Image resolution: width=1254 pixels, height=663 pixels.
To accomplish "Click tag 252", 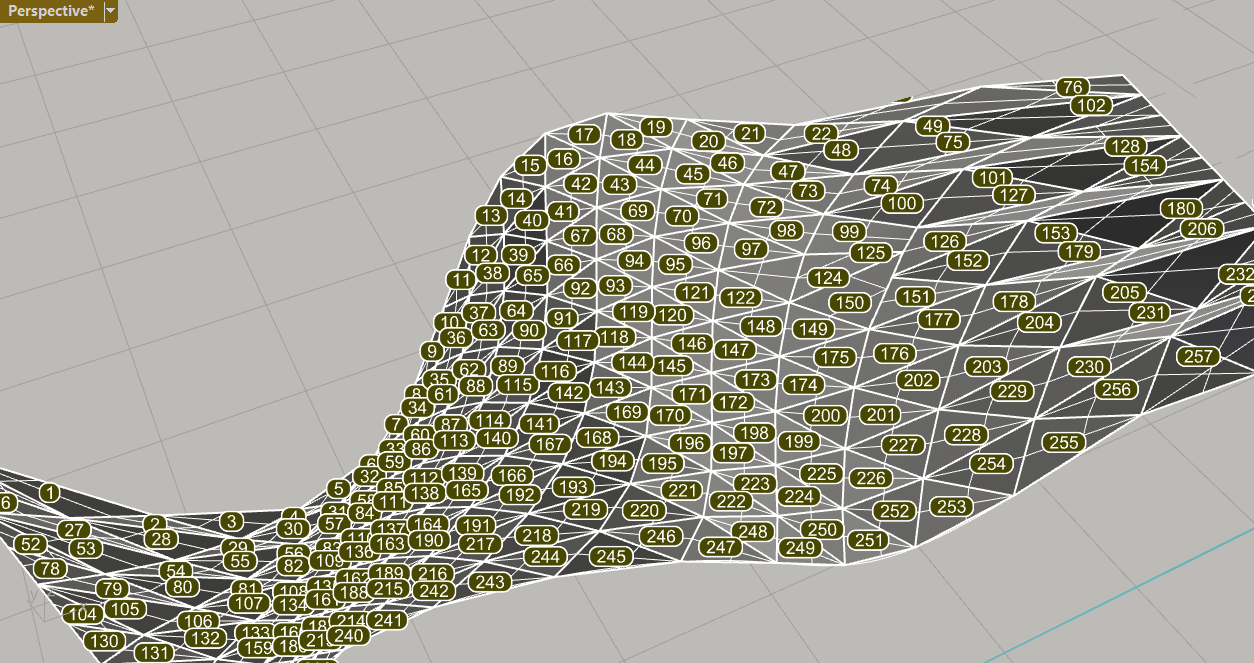I will pyautogui.click(x=893, y=510).
